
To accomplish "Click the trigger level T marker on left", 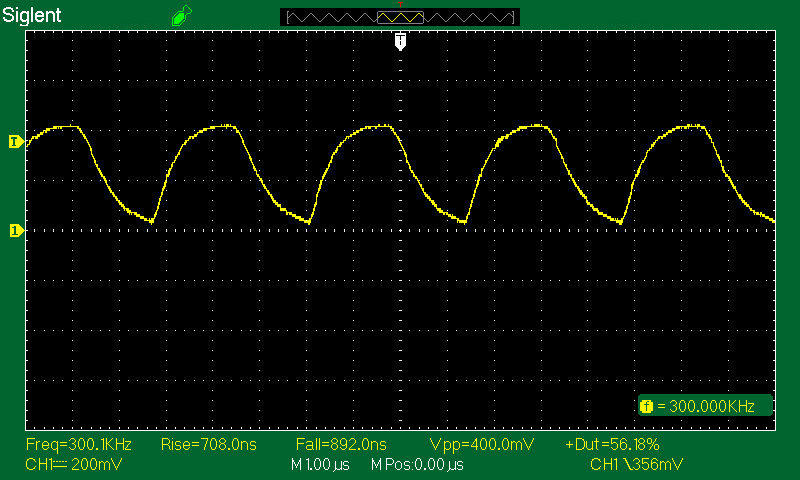I will 16,141.
